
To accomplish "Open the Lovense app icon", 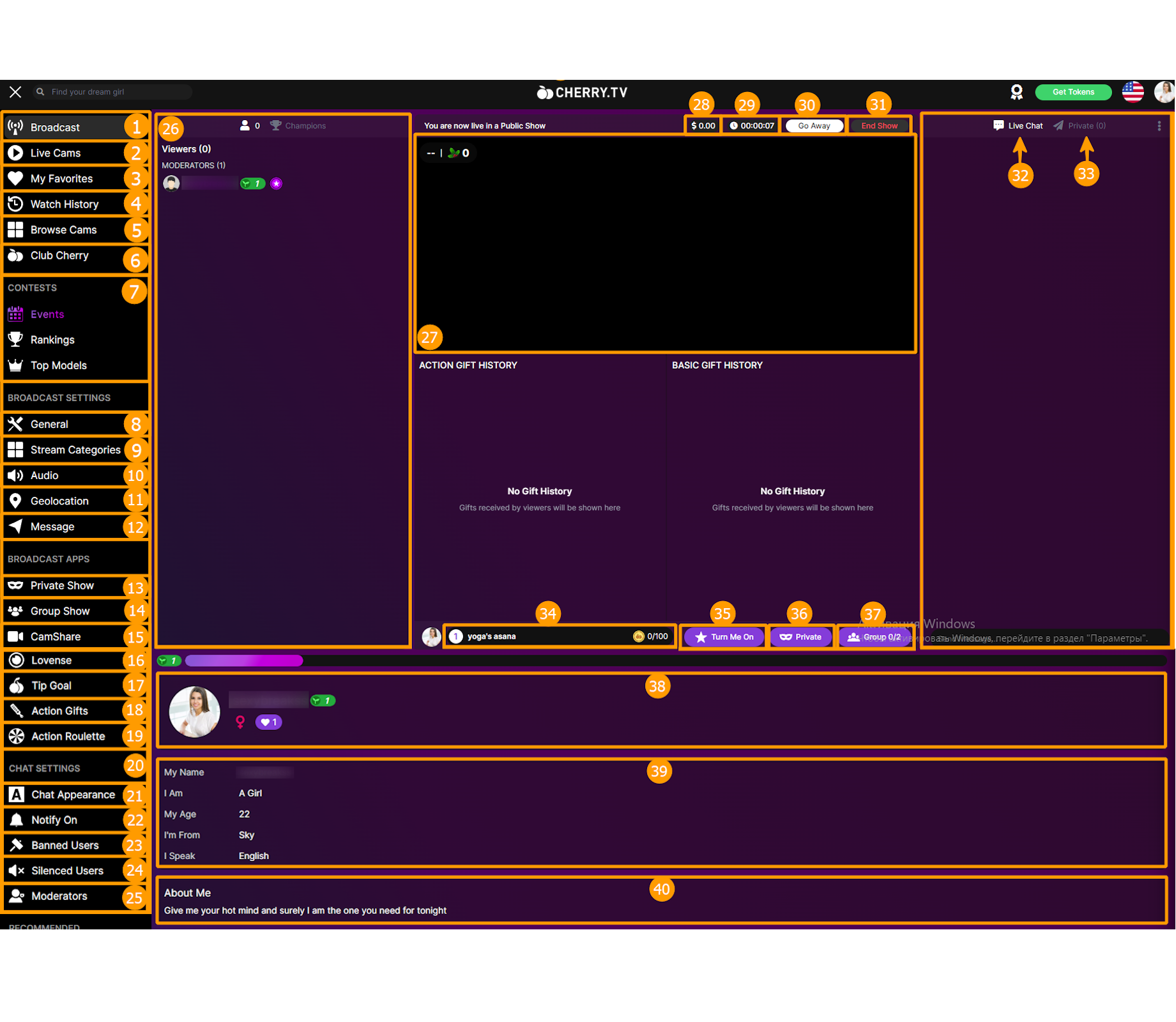I will click(x=17, y=660).
